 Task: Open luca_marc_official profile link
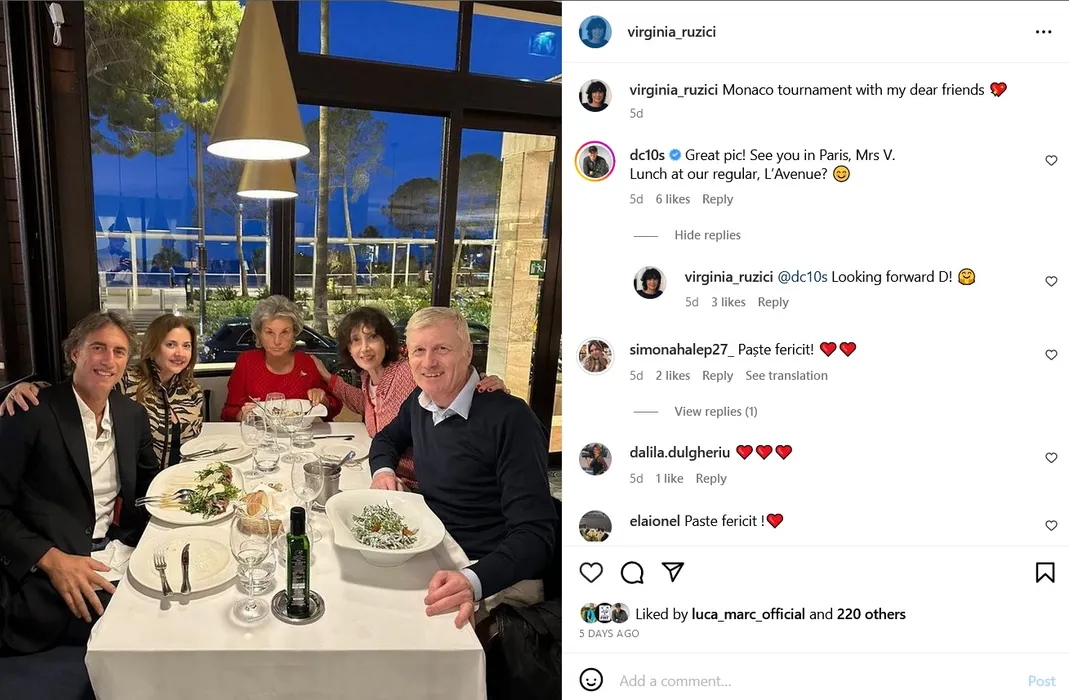click(748, 614)
